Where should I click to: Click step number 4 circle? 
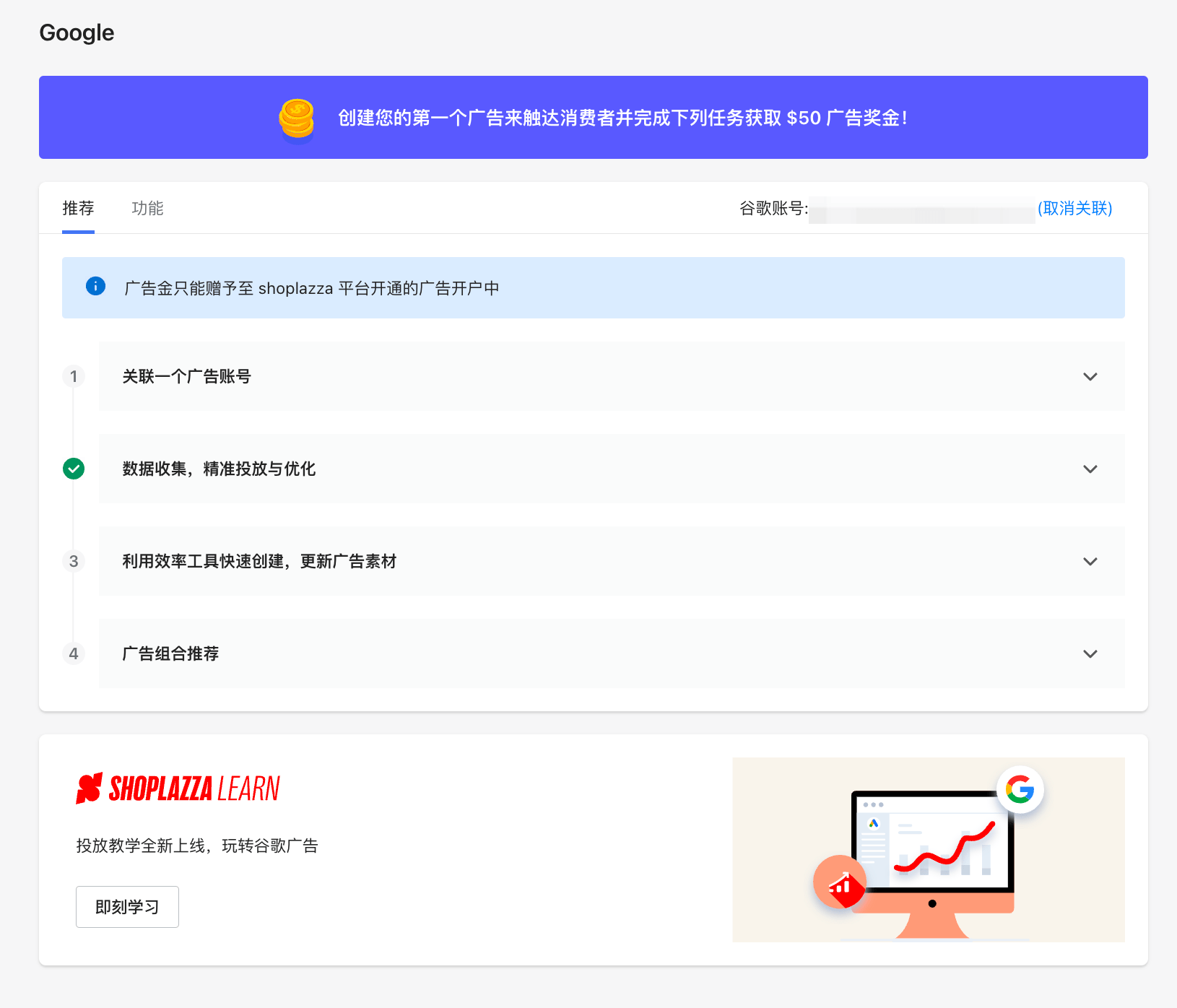tap(74, 653)
